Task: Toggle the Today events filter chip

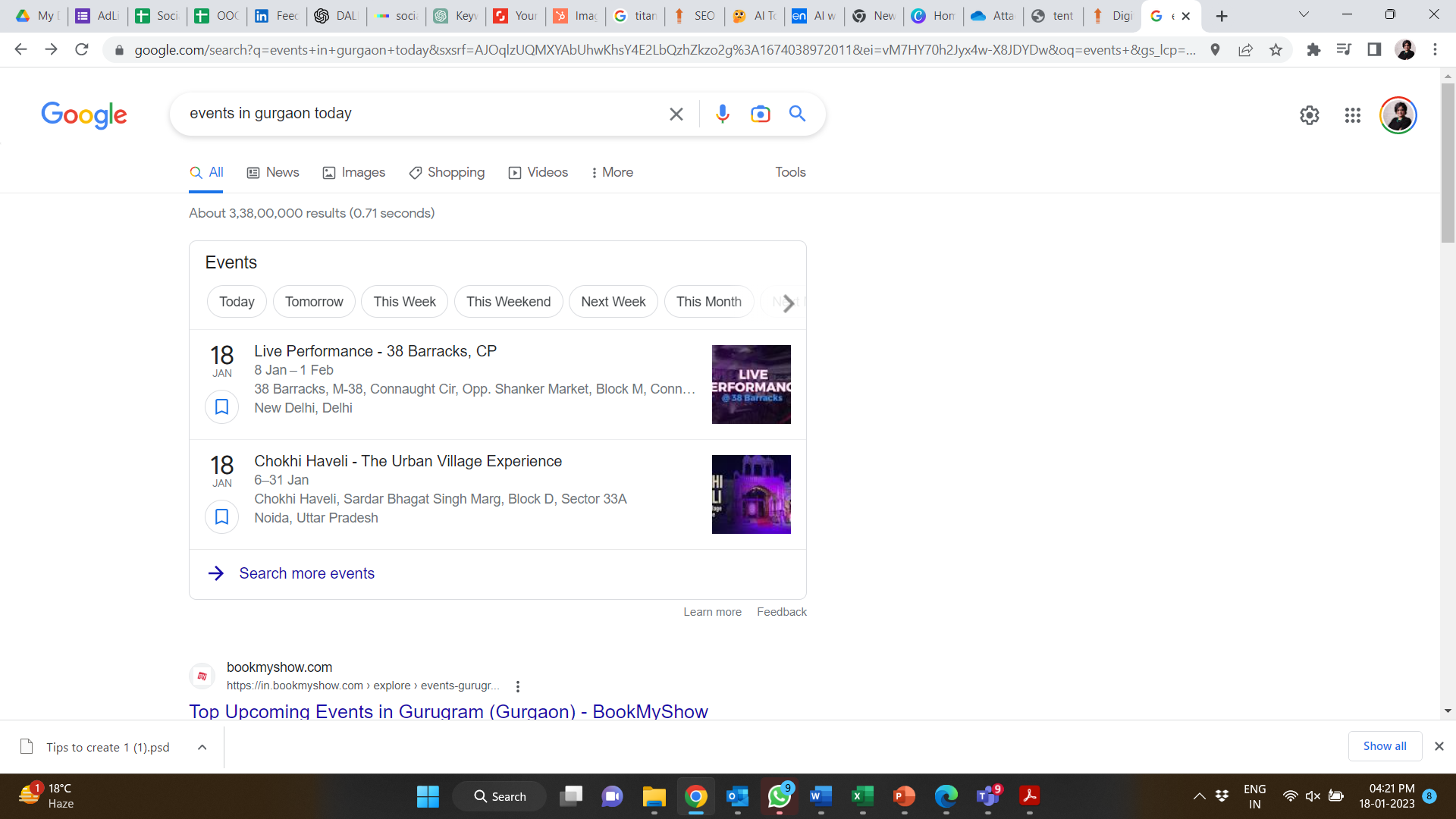Action: pyautogui.click(x=236, y=301)
